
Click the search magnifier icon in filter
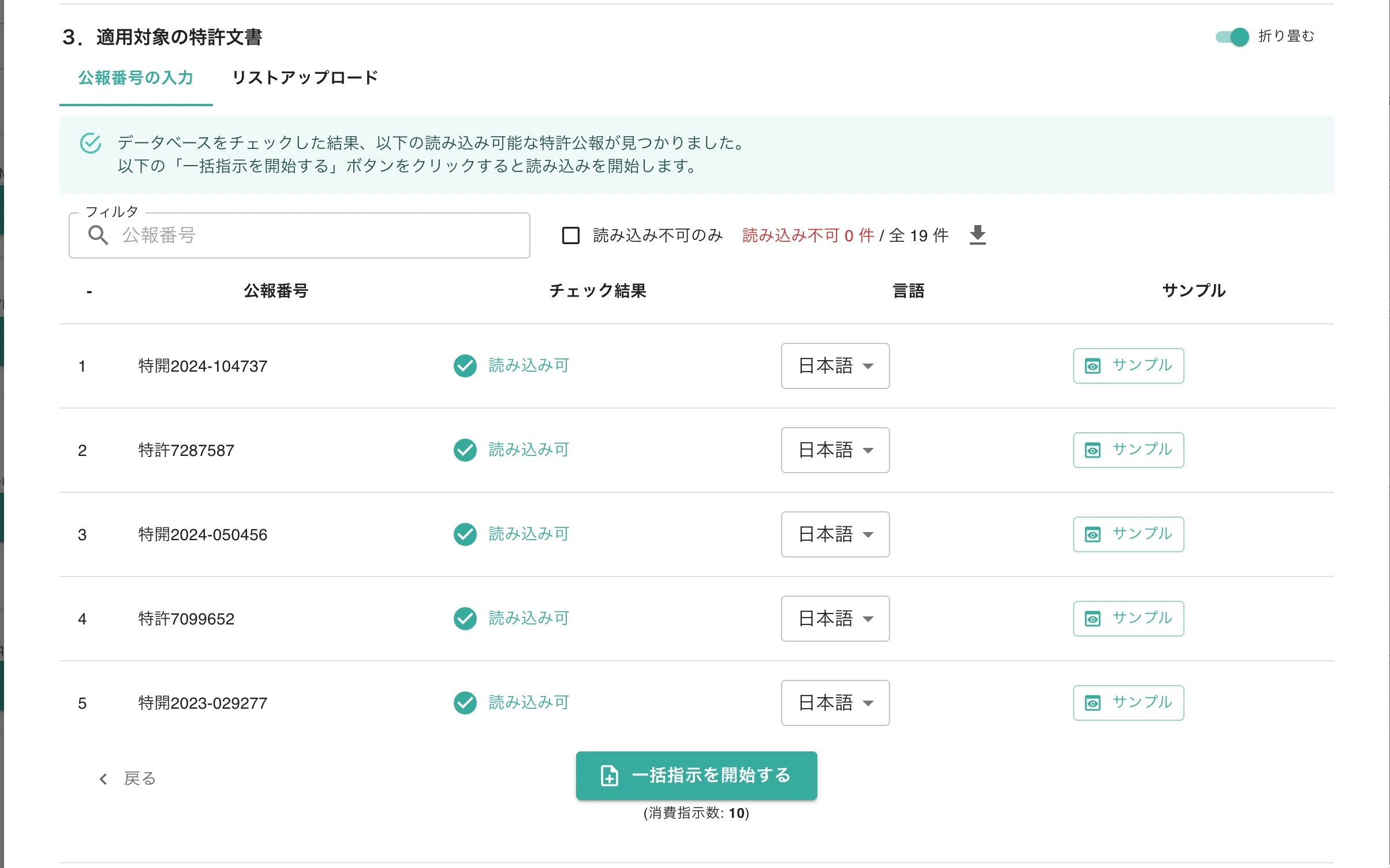coord(98,235)
